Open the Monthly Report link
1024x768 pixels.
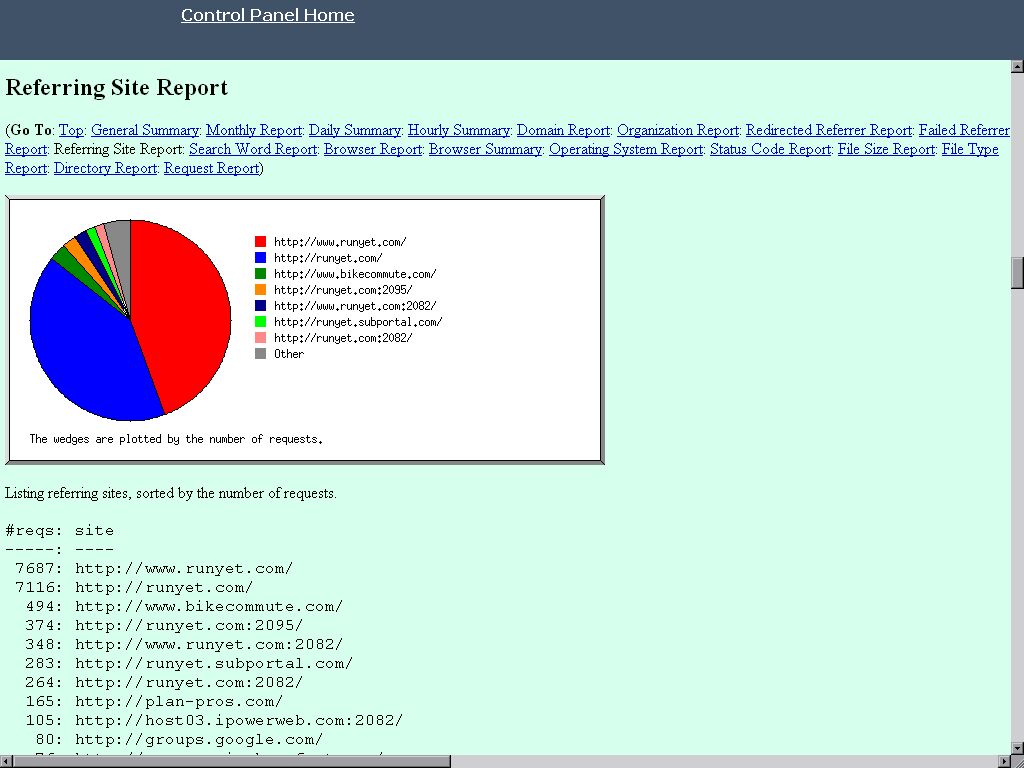(254, 130)
